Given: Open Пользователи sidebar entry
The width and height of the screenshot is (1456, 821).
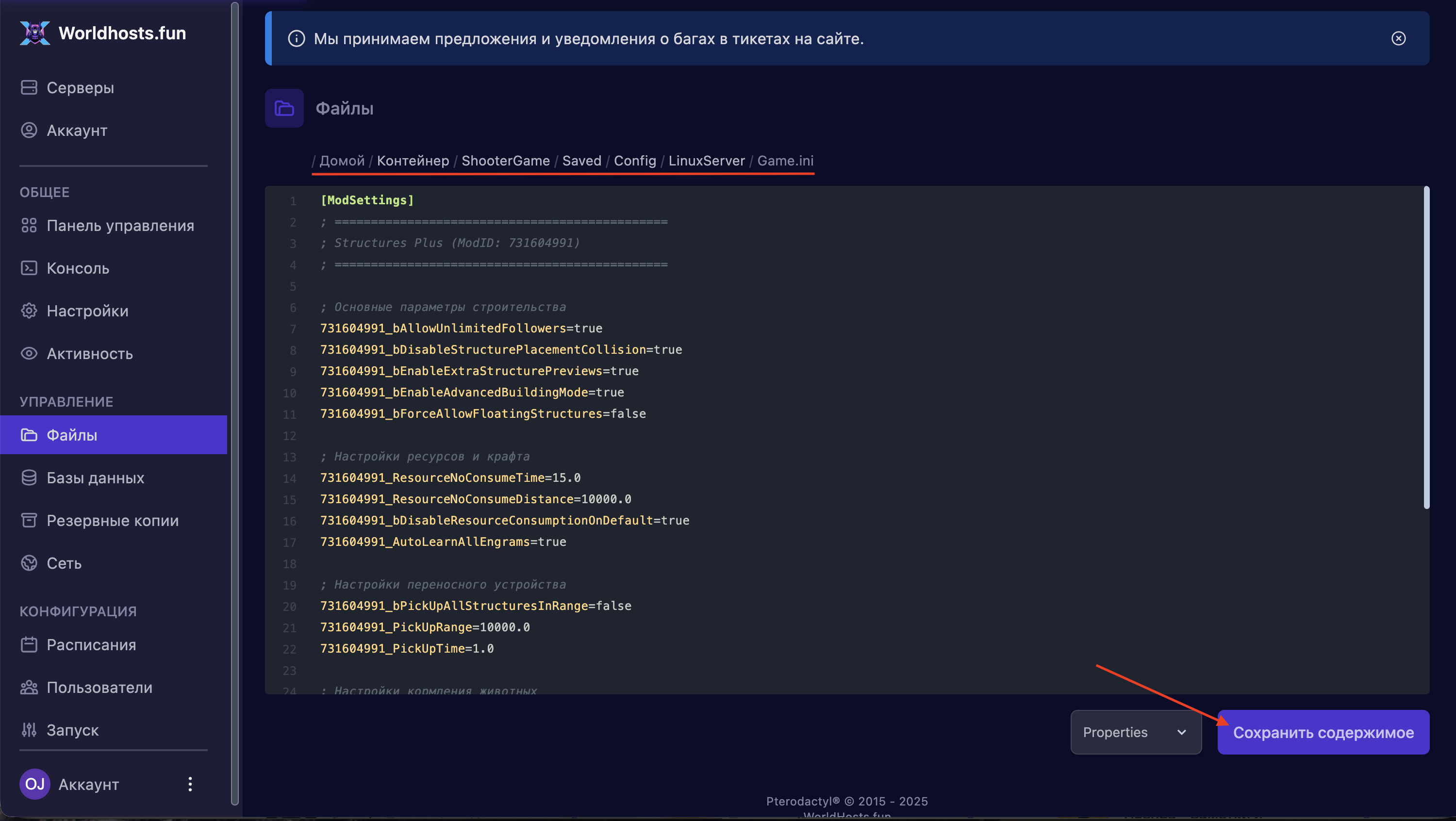Looking at the screenshot, I should pyautogui.click(x=99, y=687).
